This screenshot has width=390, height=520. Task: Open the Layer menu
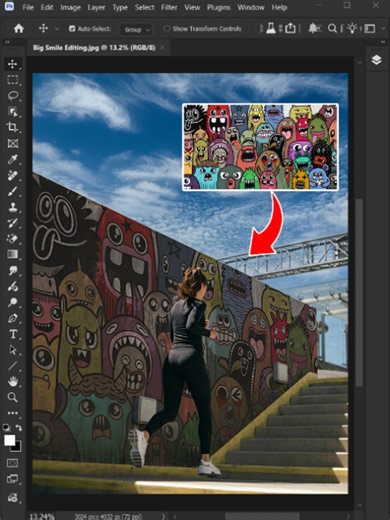pos(96,7)
